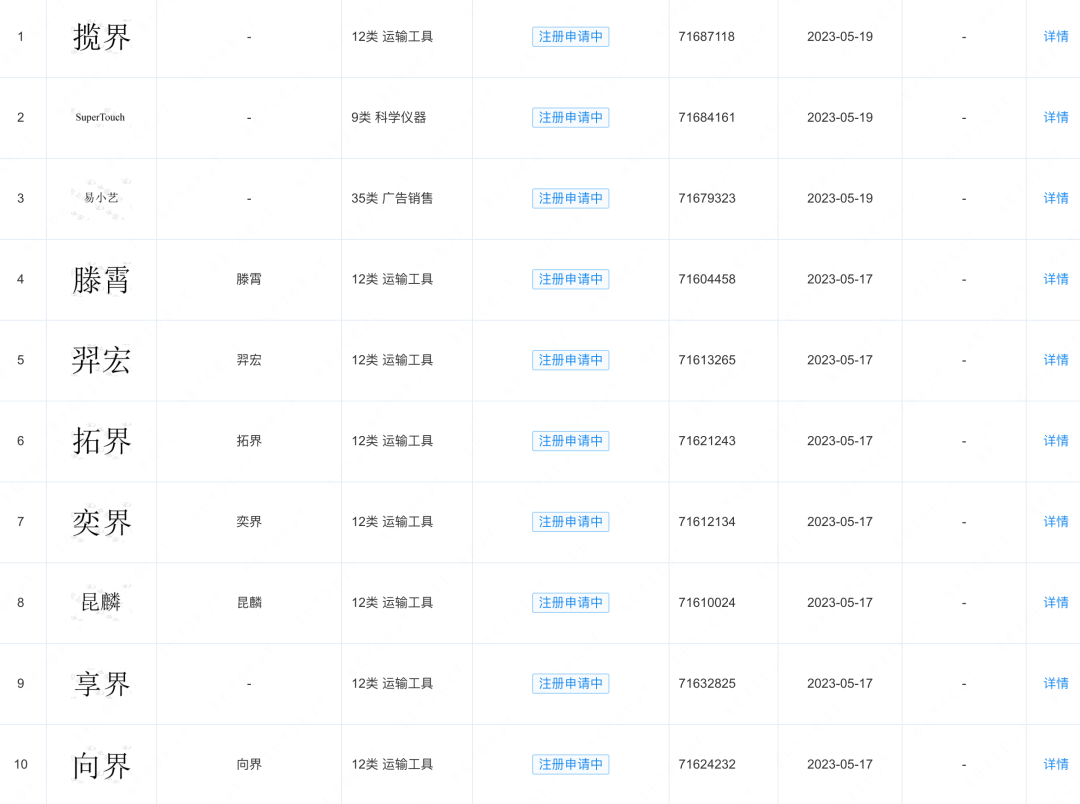Screen dimensions: 1080x804
Task: Click 注册申请中 status tag for 羿宏
Action: [x=570, y=360]
